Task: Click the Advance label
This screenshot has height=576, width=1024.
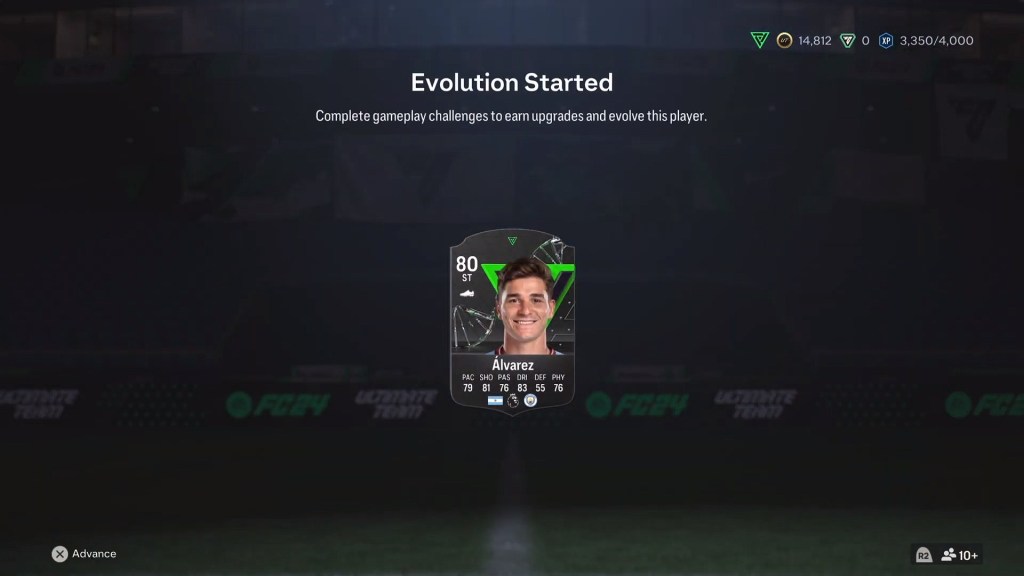Action: tap(94, 554)
